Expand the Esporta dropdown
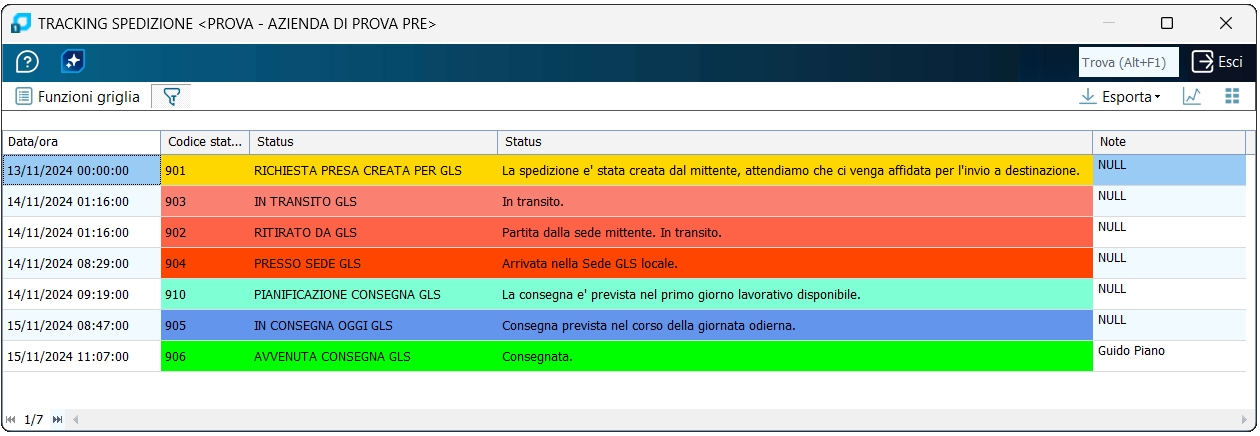 pos(1120,97)
